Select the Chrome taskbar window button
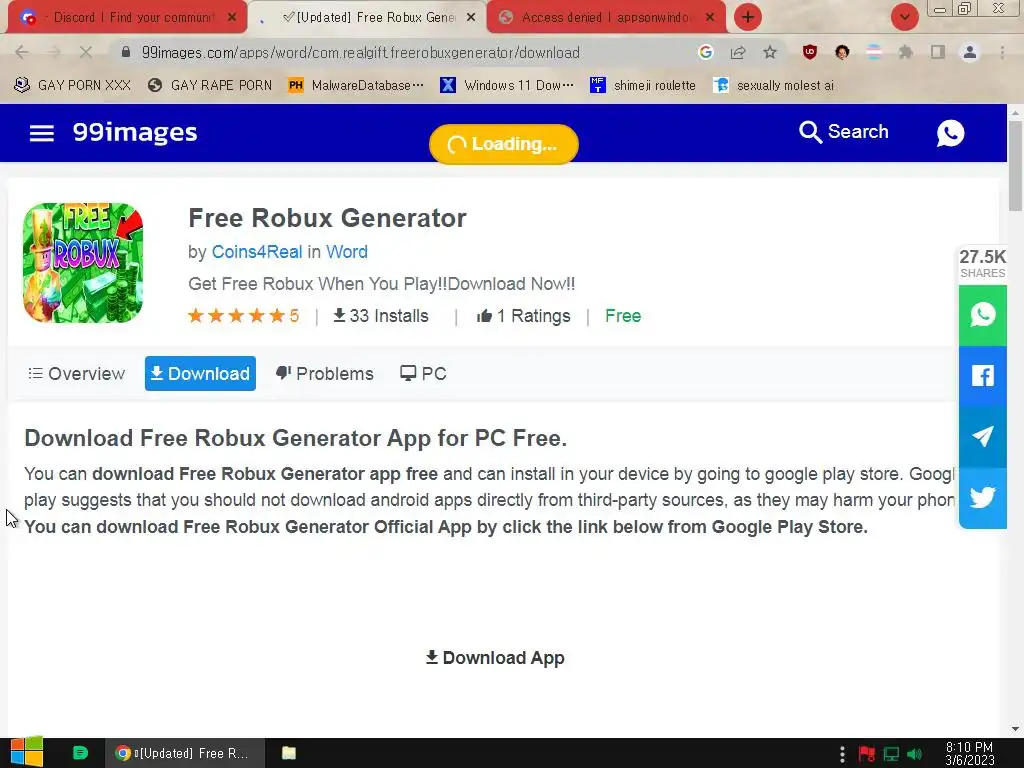This screenshot has width=1024, height=768. click(x=185, y=753)
